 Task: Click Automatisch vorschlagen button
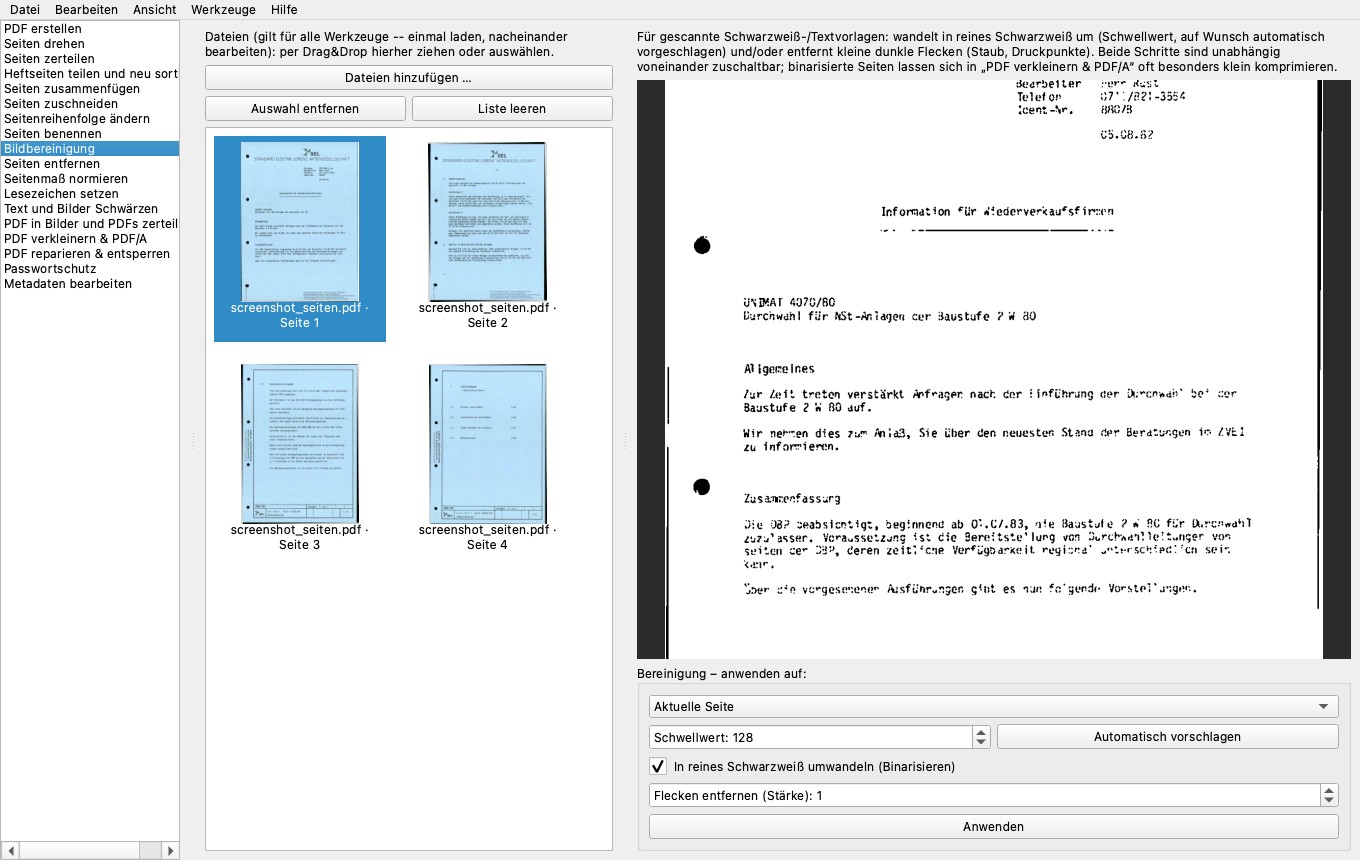(x=1167, y=737)
